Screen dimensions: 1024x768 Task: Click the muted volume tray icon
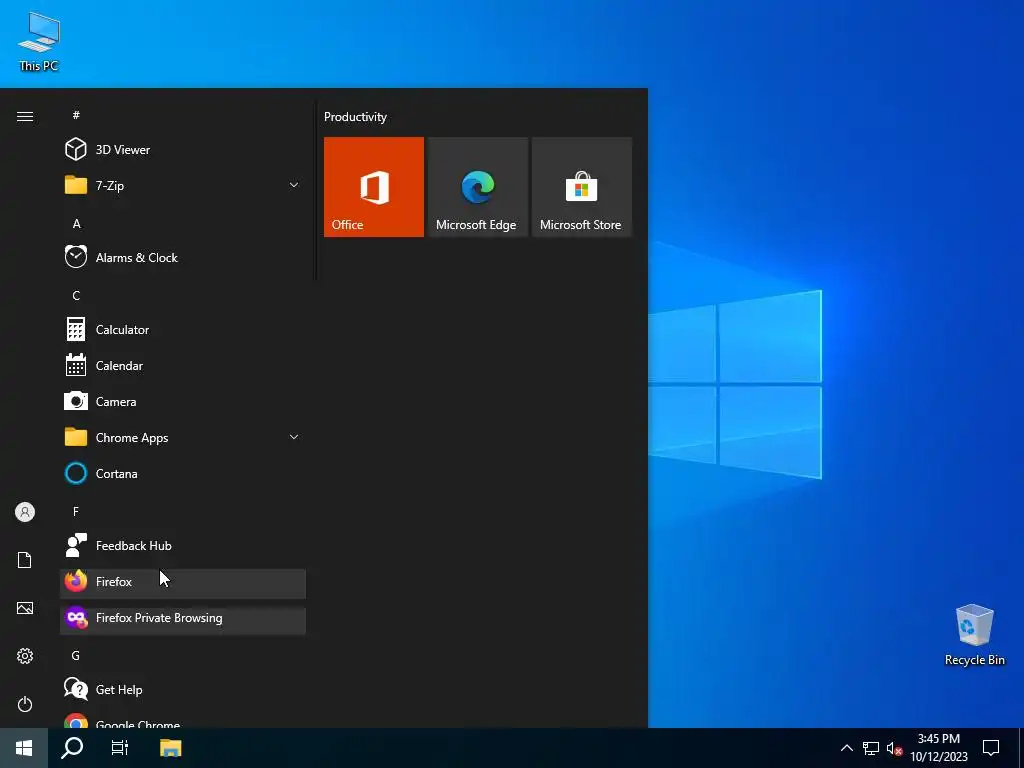click(x=894, y=748)
